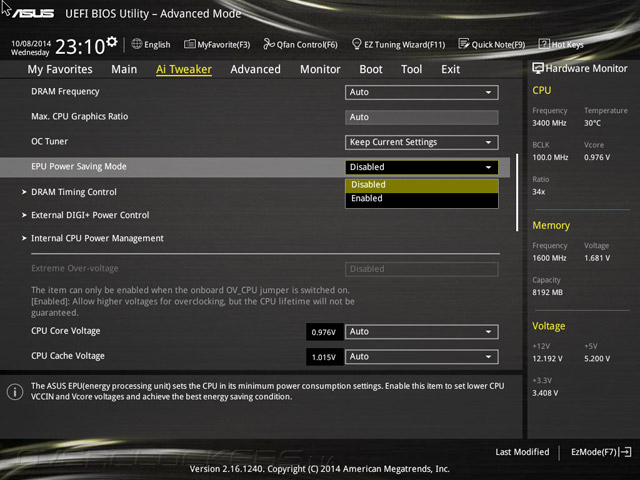Click the memory Capacity 8192 MB value
640x480 pixels.
547,293
